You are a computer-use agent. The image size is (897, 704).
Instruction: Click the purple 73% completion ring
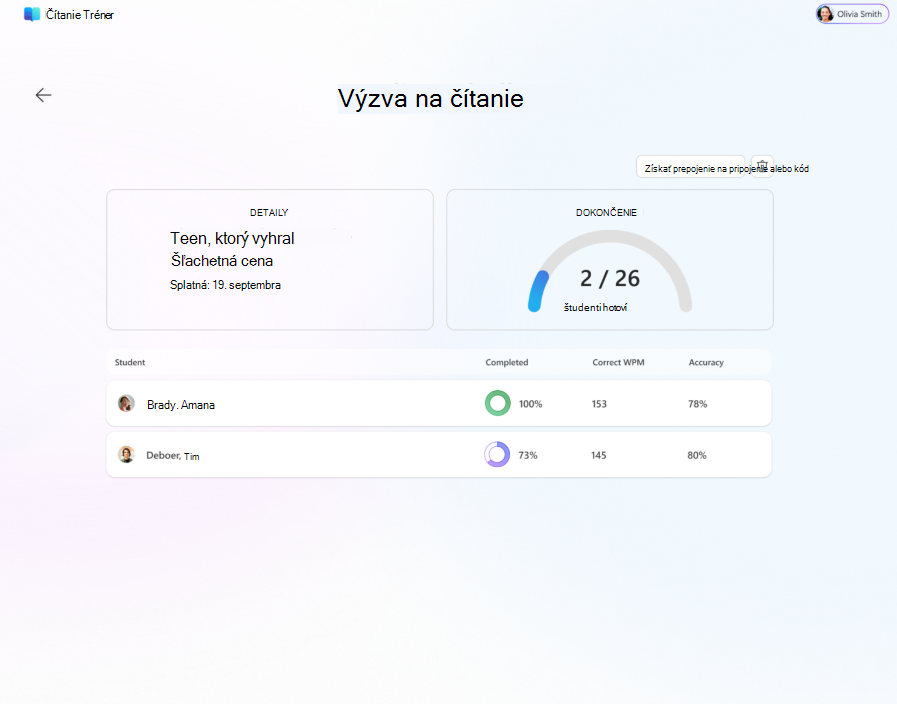[497, 455]
